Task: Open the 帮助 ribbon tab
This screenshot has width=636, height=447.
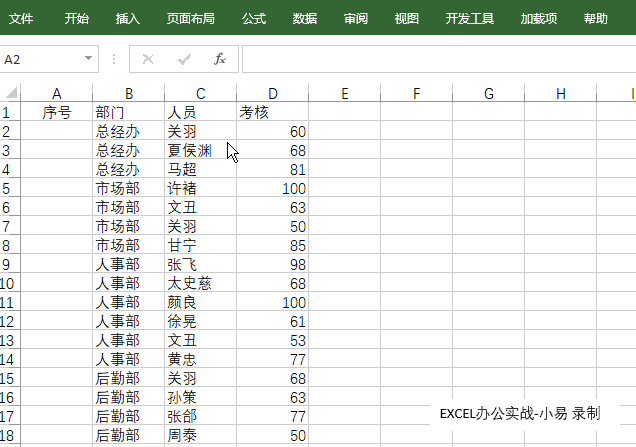Action: pos(595,18)
